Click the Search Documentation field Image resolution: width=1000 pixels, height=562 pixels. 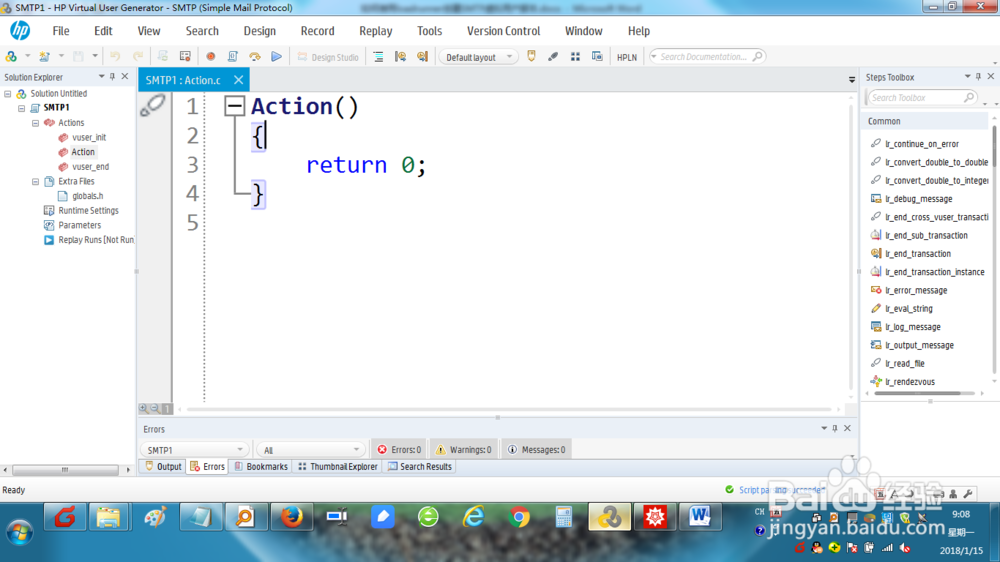tap(707, 57)
